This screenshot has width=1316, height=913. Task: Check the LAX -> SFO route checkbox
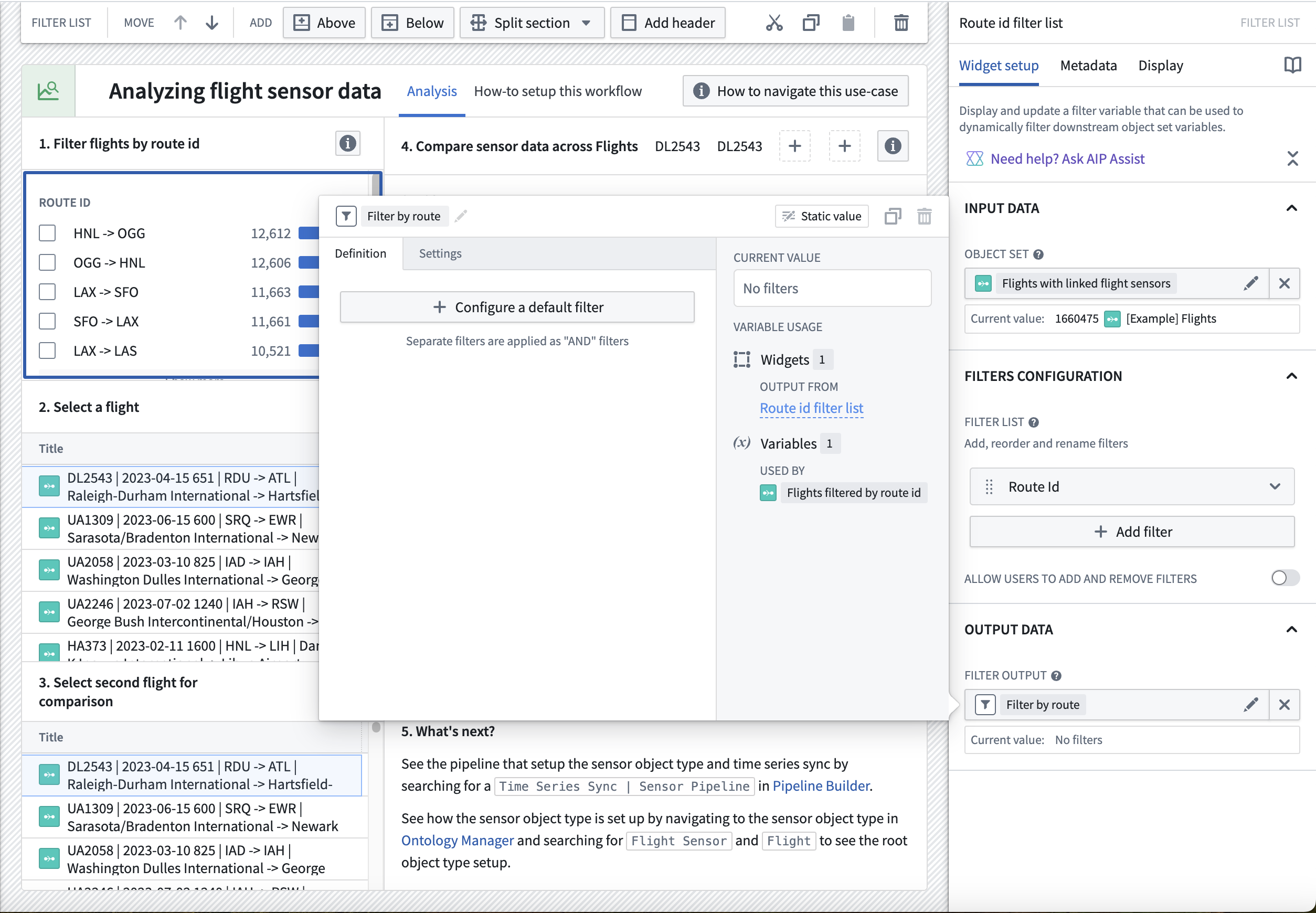[47, 292]
